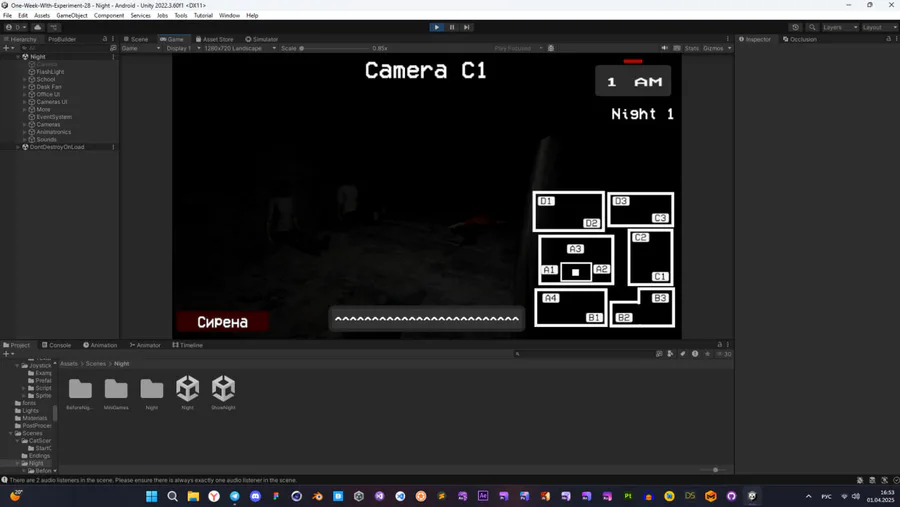This screenshot has width=900, height=507.
Task: Click the Hierarchy create plus button
Action: [x=8, y=48]
